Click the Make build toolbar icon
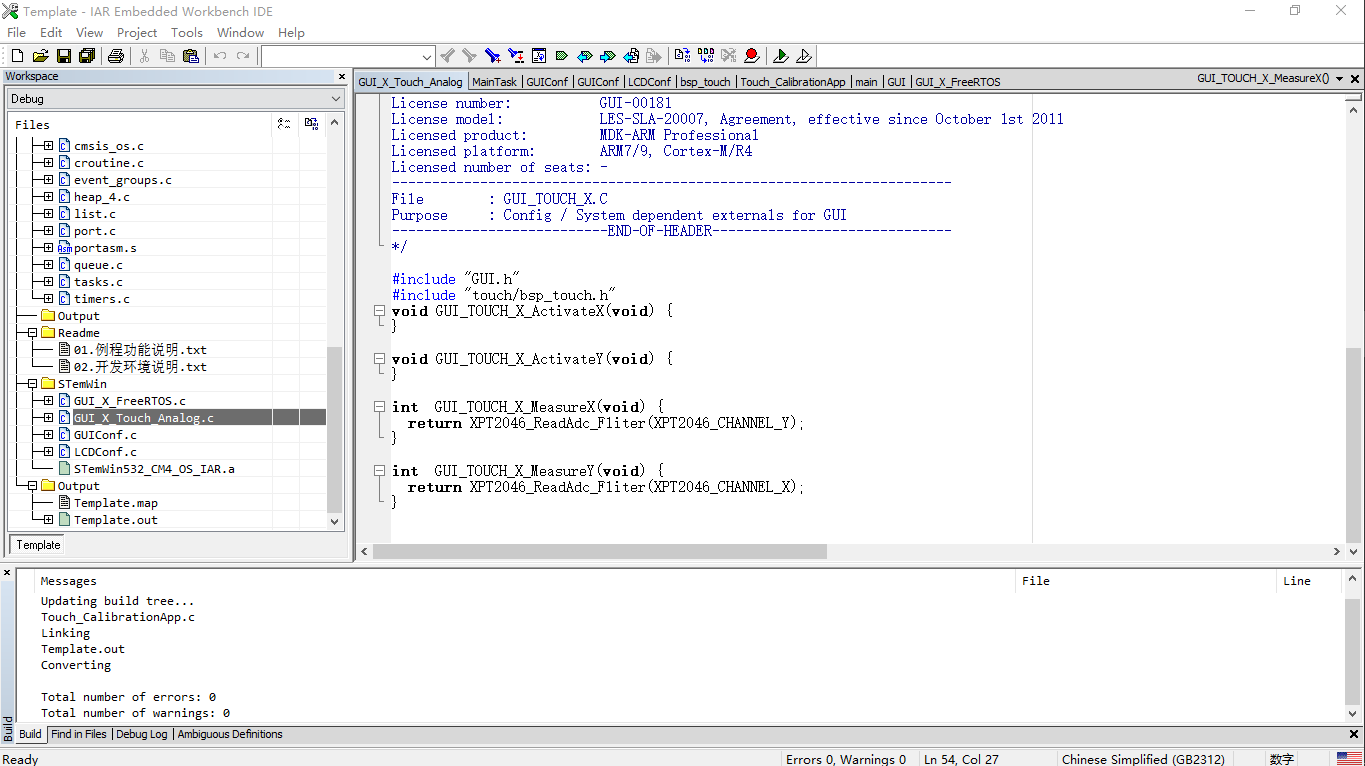The height and width of the screenshot is (766, 1365). (x=706, y=56)
